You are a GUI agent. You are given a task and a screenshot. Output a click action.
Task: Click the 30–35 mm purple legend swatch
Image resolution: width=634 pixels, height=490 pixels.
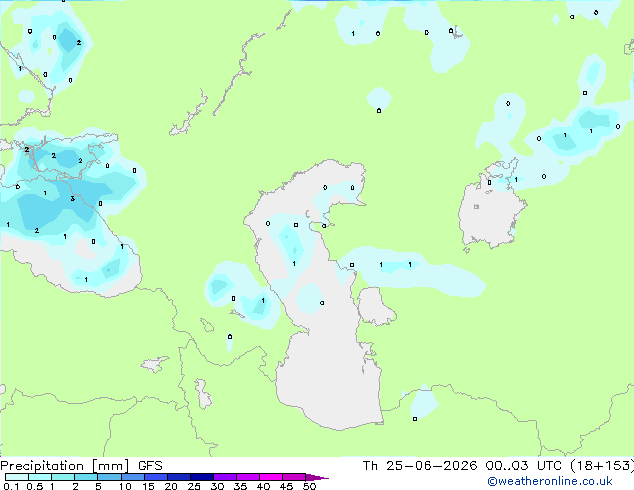[225, 477]
